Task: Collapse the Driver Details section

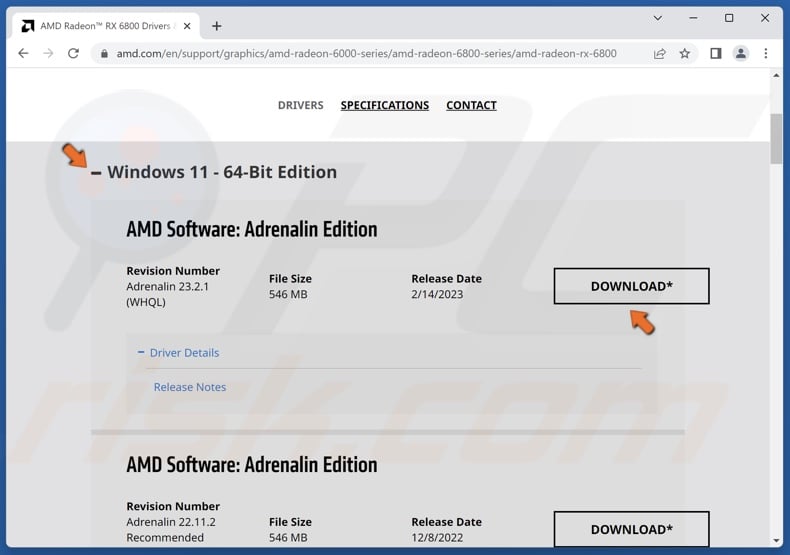Action: tap(178, 353)
